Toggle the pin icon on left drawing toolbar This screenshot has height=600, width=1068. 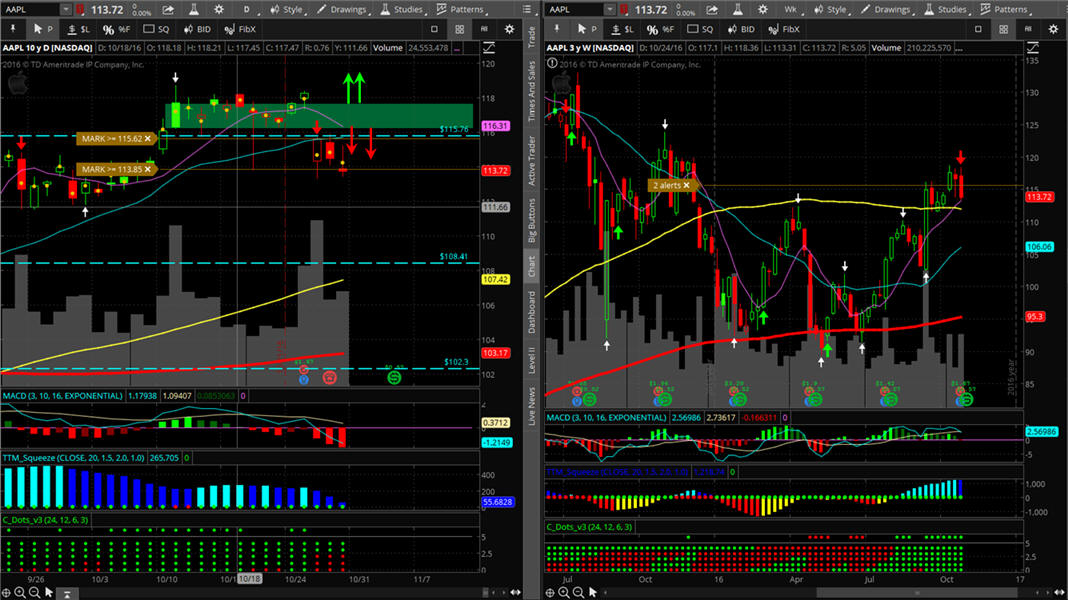point(12,29)
